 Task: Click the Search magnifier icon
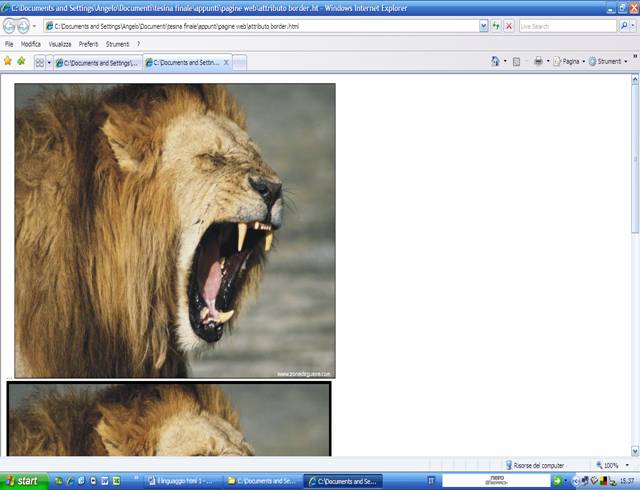click(624, 26)
